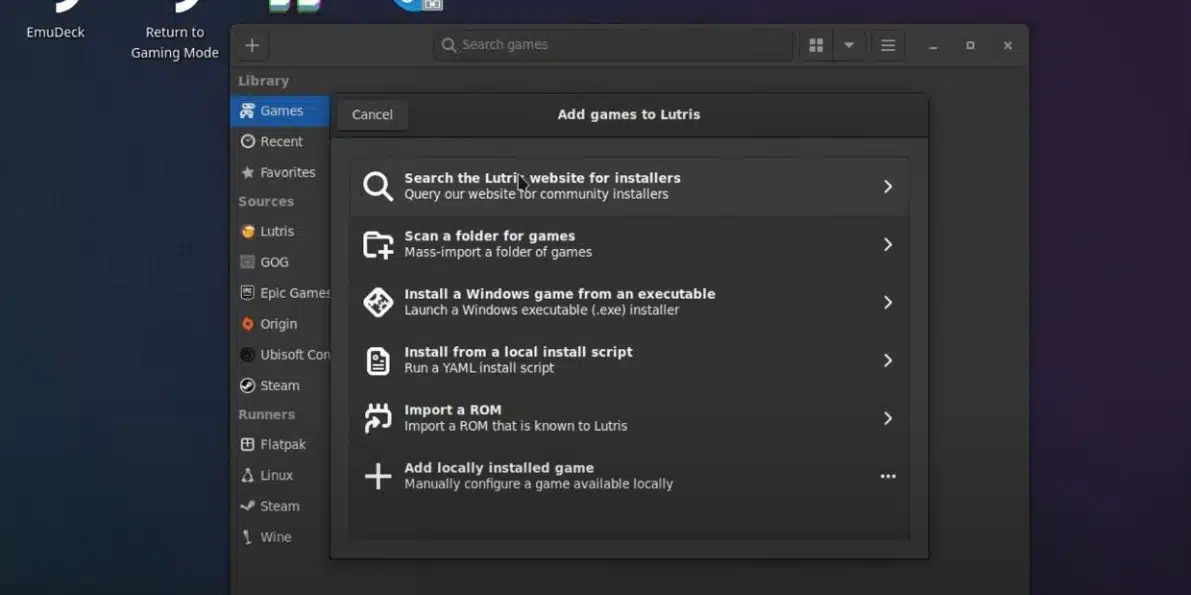Click the GOG logo icon
This screenshot has height=595, width=1191.
247,262
